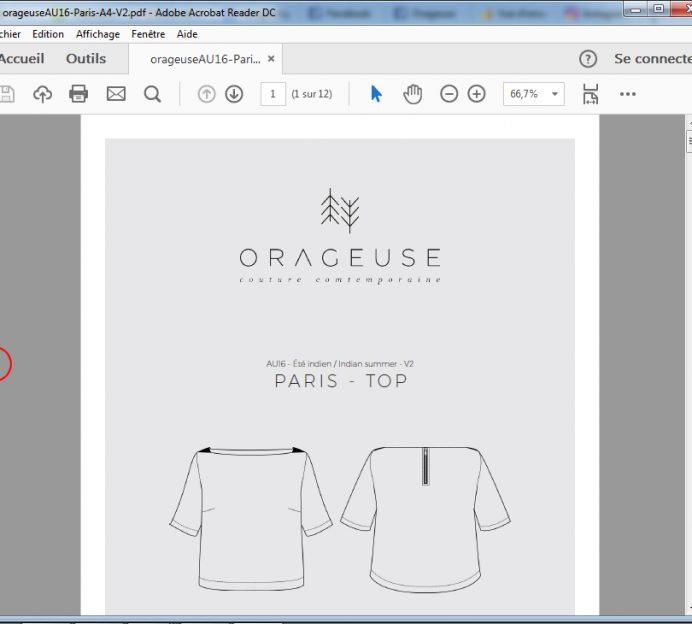Click the back view top drawing
Image resolution: width=692 pixels, height=624 pixels.
tap(425, 519)
